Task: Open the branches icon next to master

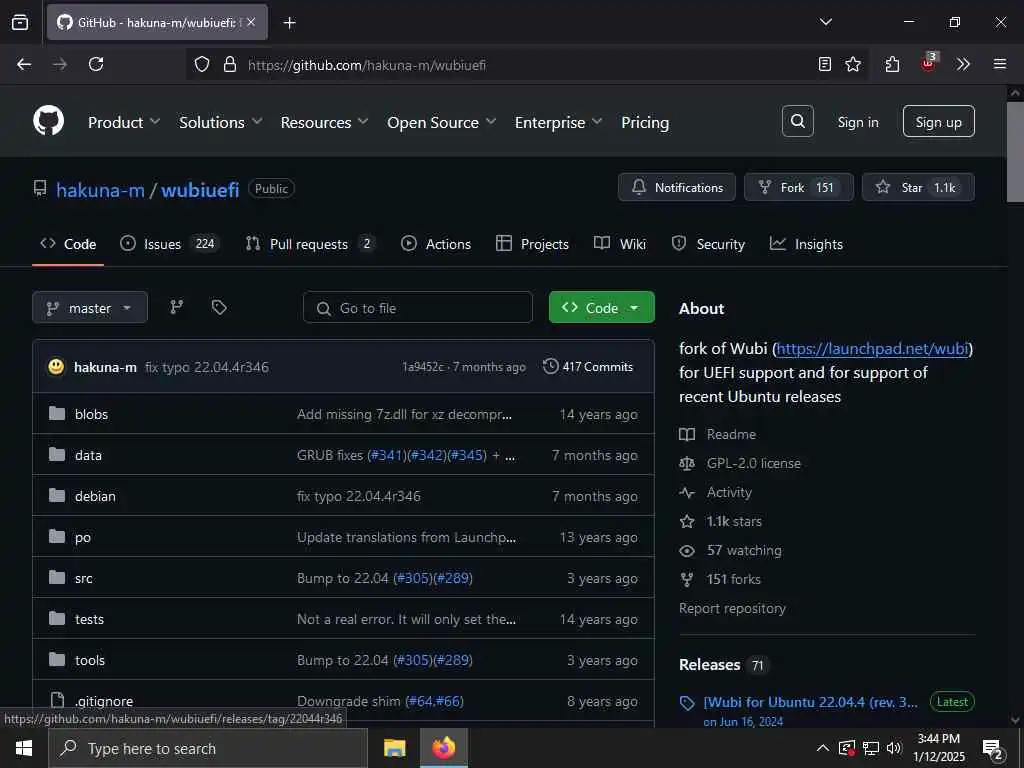Action: [176, 307]
